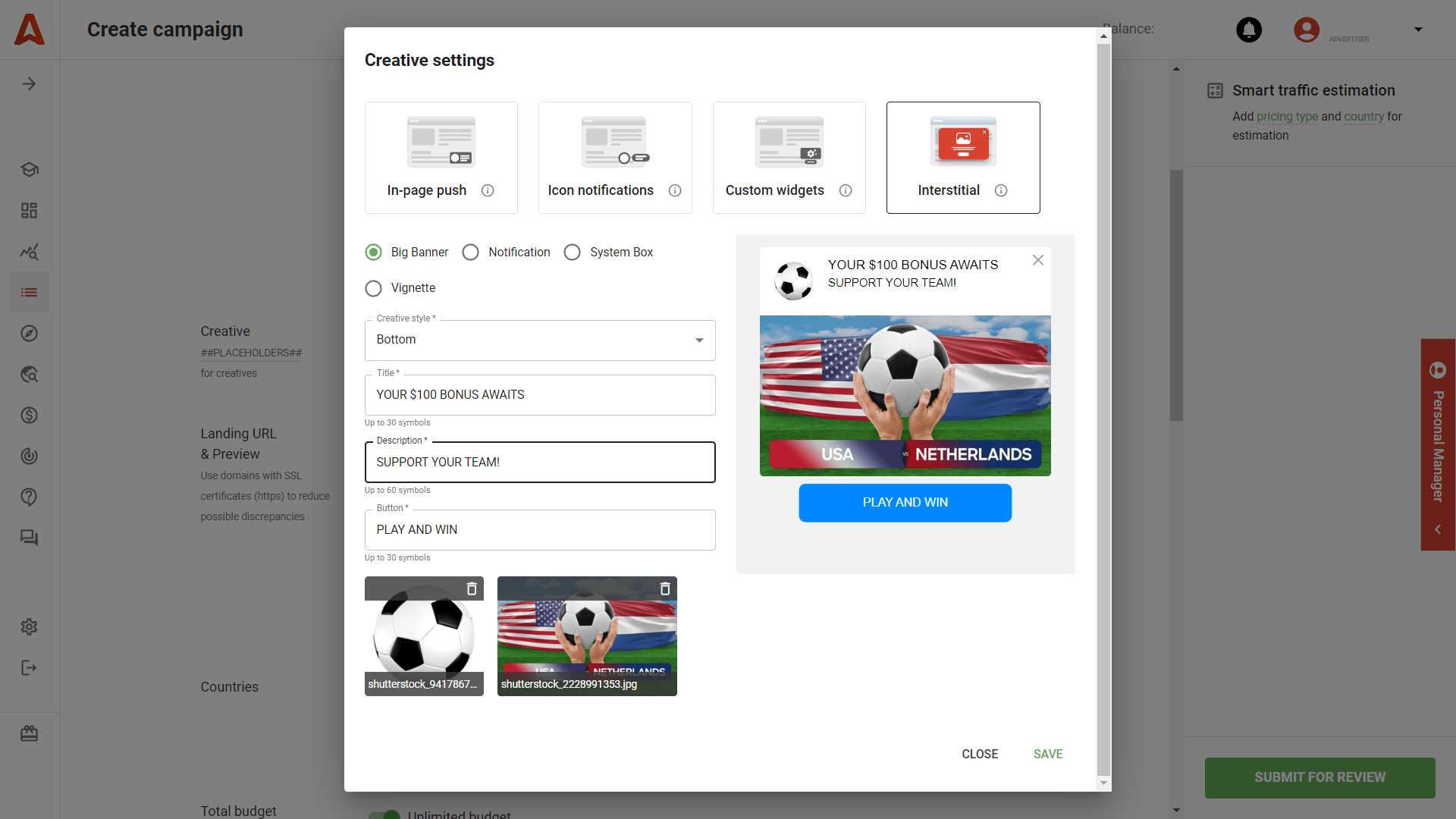Image resolution: width=1456 pixels, height=819 pixels.
Task: Click info icon beside In-page push
Action: coord(488,190)
